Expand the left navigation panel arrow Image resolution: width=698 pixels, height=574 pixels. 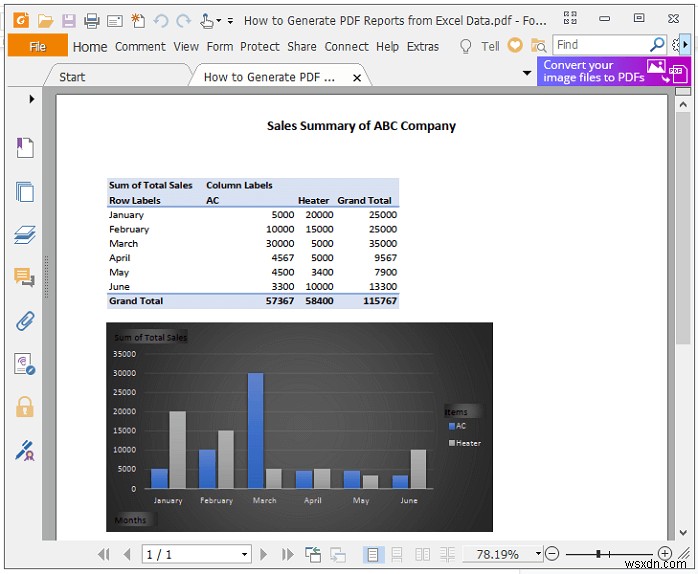coord(31,99)
